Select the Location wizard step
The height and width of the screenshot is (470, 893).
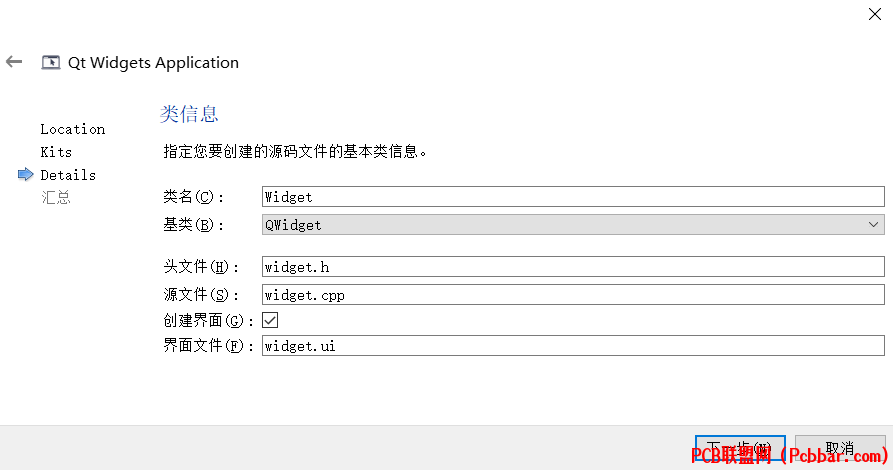(72, 129)
